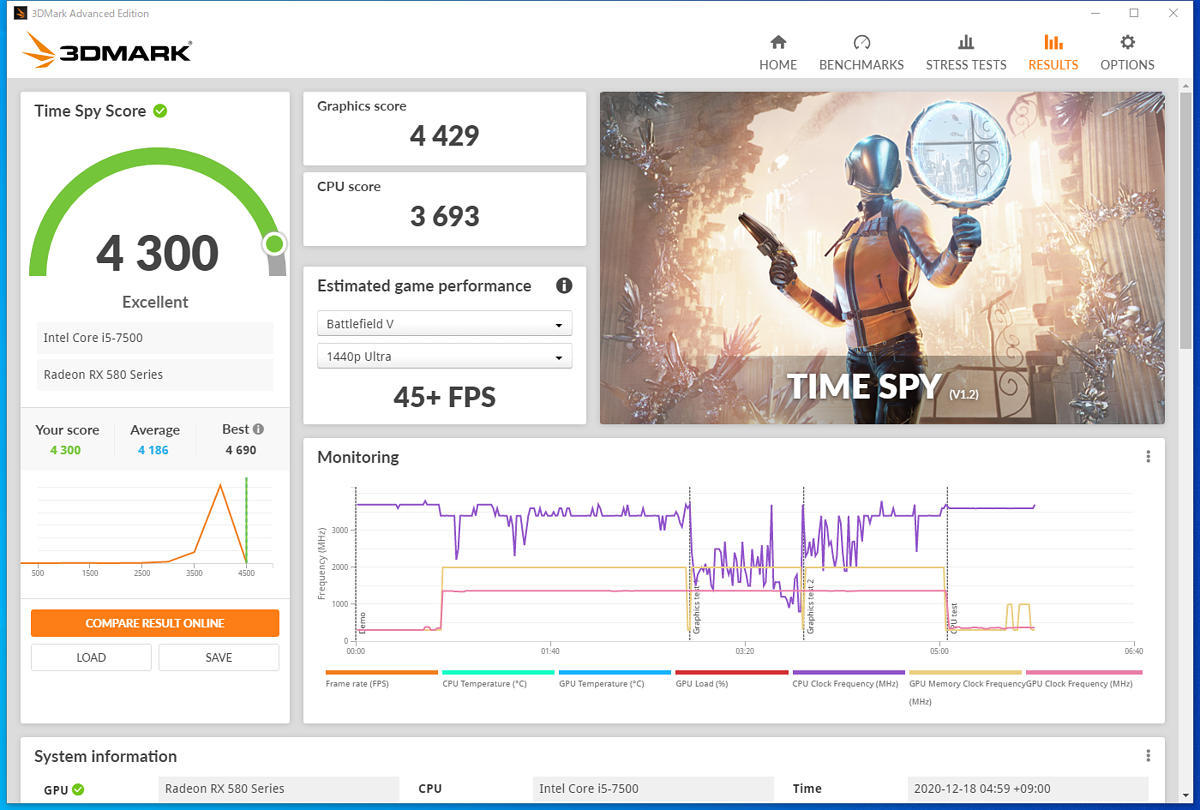Click the LOAD button
The image size is (1200, 810).
point(91,657)
